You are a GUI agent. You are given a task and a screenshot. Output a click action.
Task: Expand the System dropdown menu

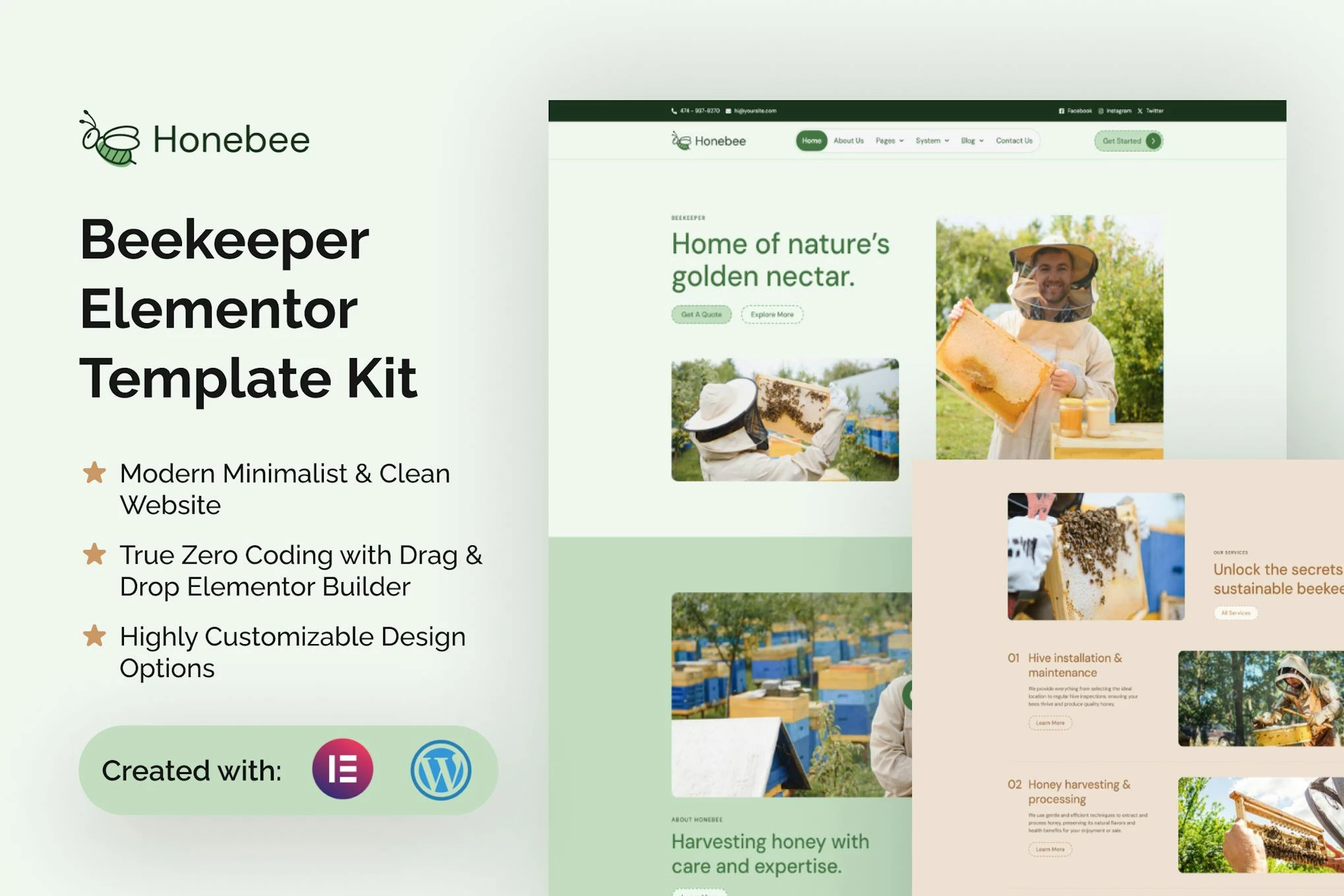[x=932, y=140]
